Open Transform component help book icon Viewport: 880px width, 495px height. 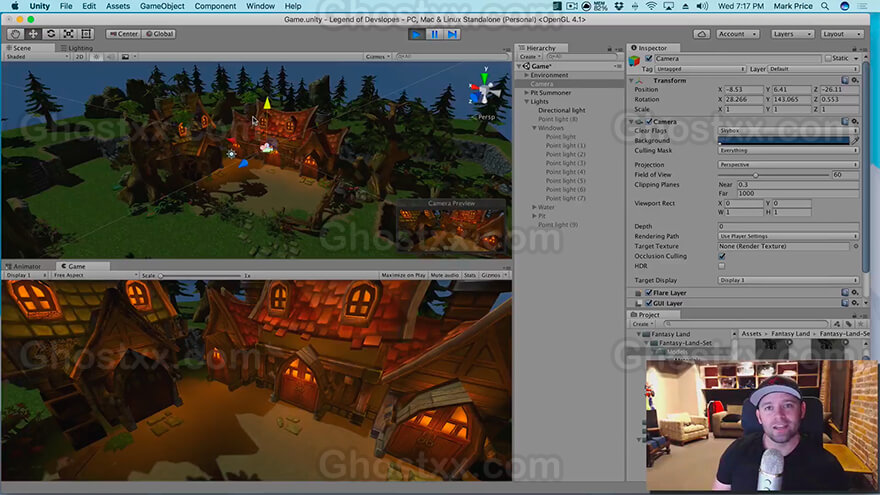tap(845, 80)
